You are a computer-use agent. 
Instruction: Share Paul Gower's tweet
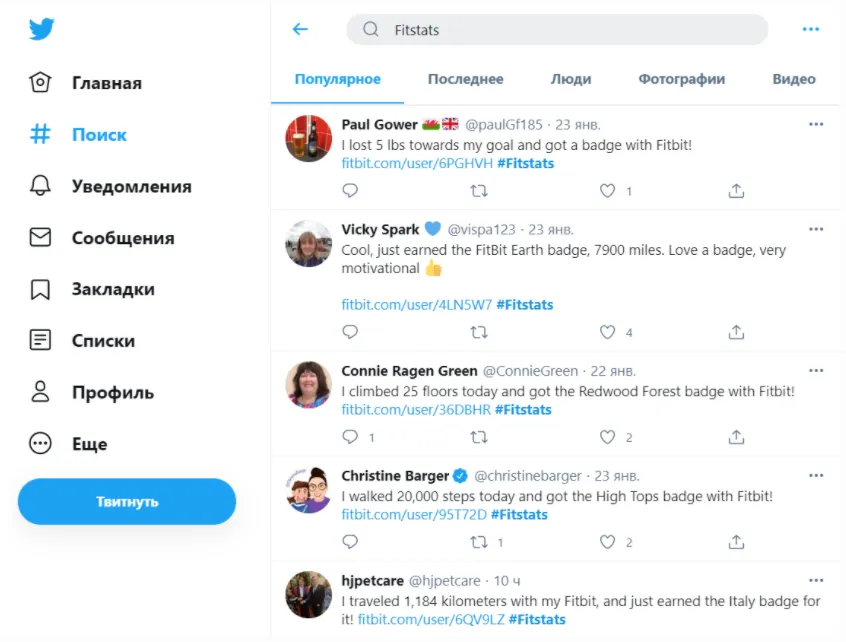(736, 190)
